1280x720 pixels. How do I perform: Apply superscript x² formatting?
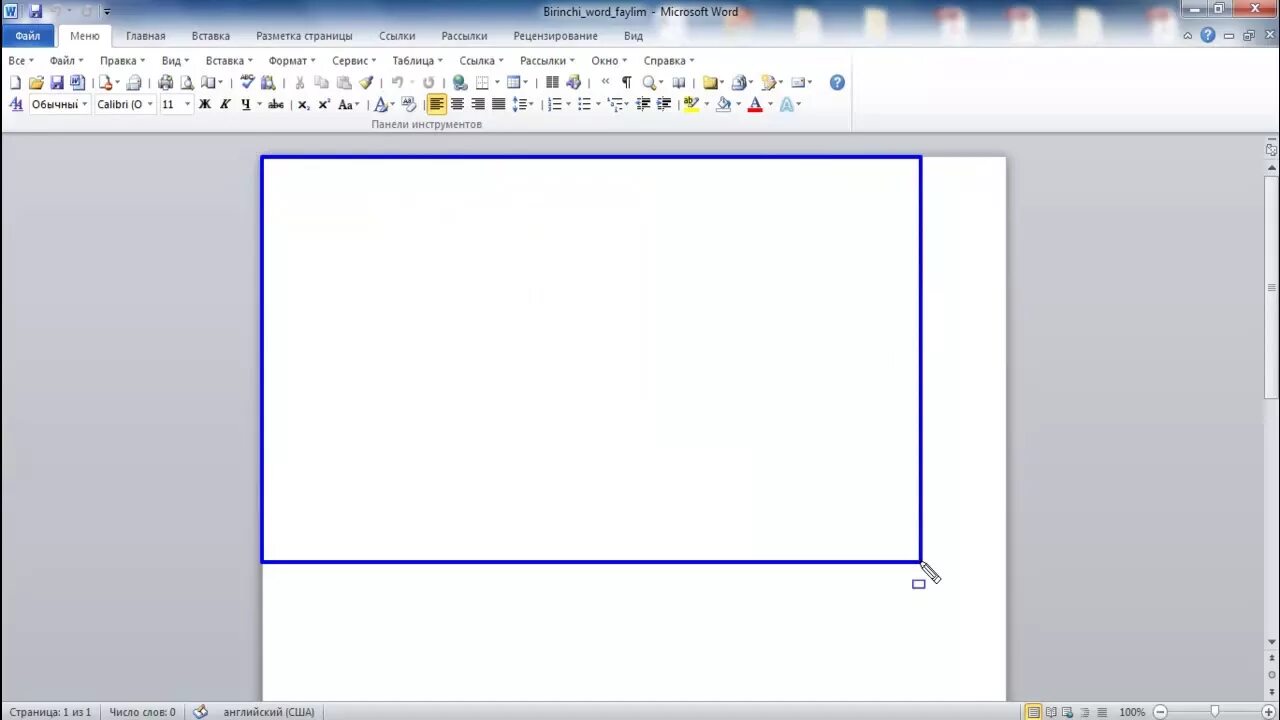(x=324, y=104)
